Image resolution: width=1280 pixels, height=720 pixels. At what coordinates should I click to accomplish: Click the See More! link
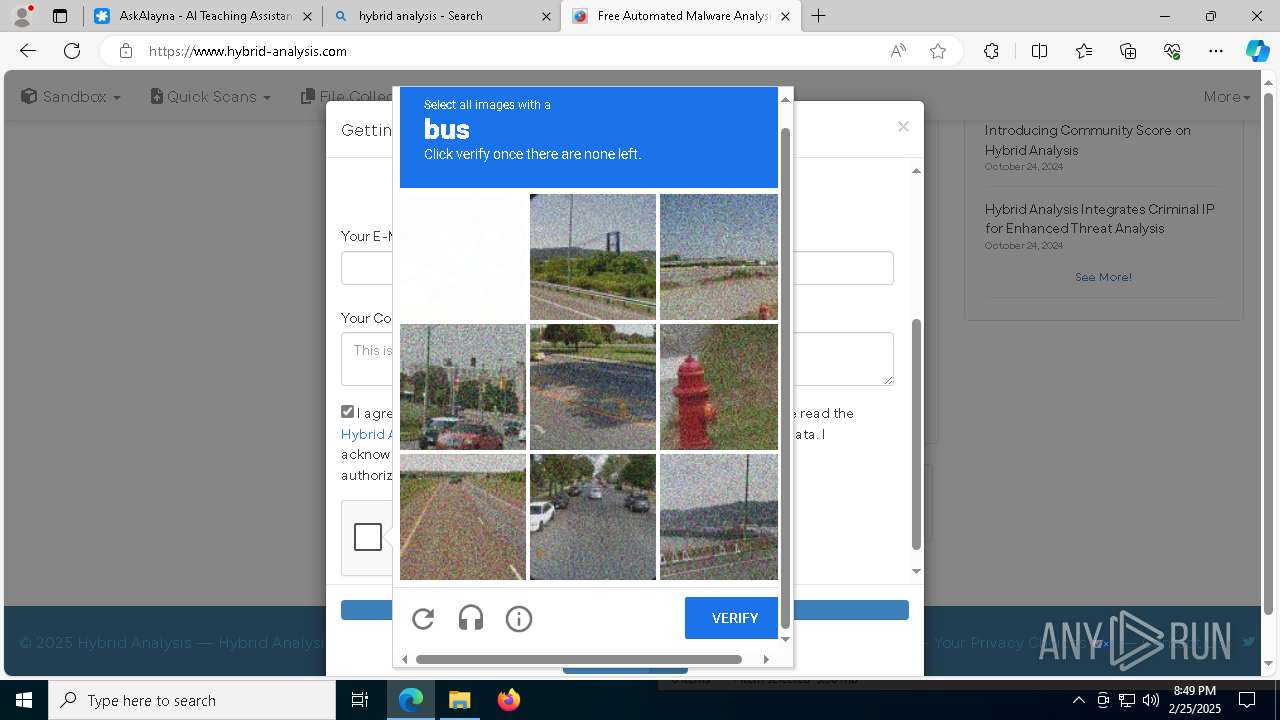[1103, 277]
